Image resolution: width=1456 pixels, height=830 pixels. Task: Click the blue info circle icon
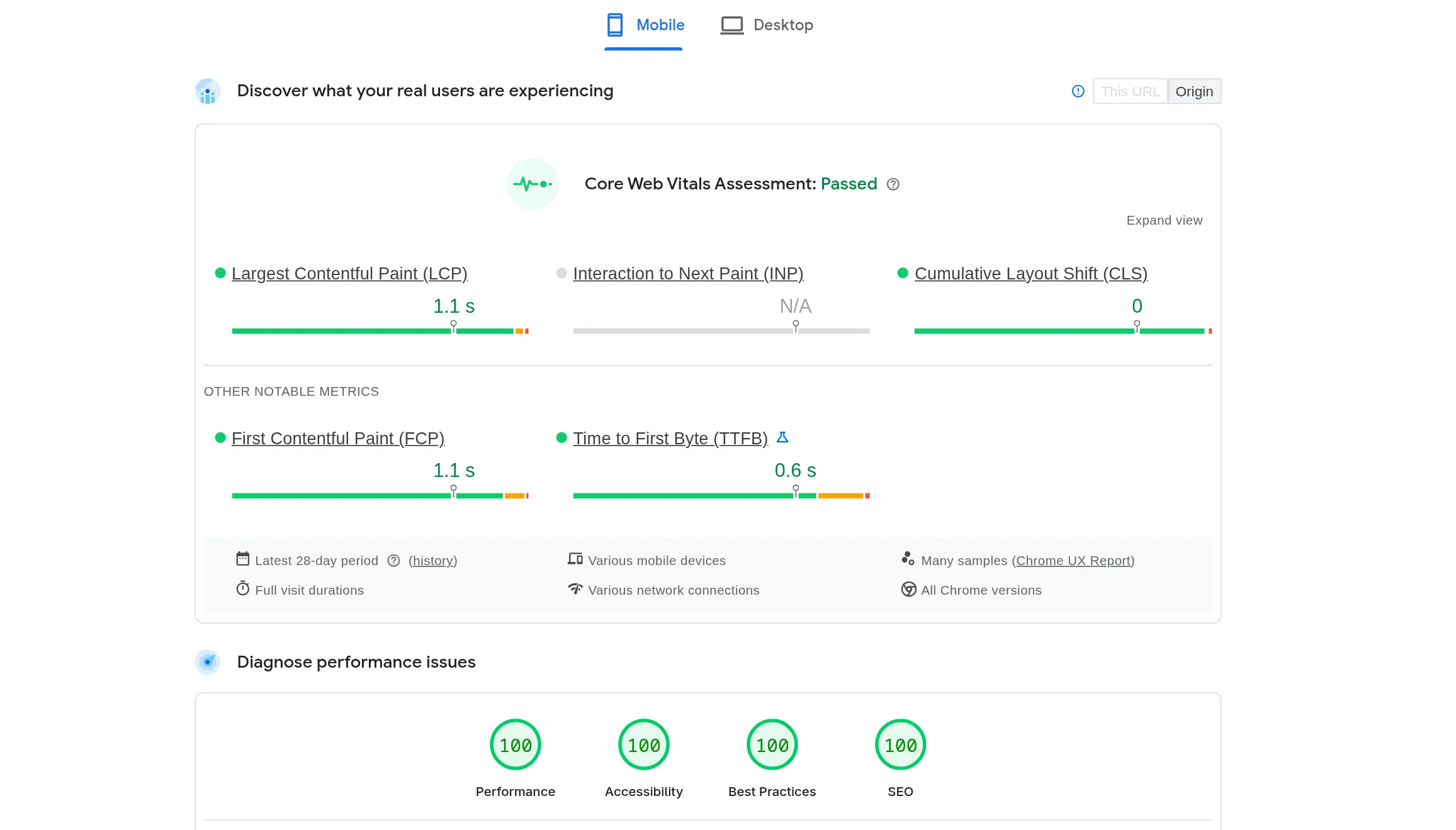(1078, 91)
